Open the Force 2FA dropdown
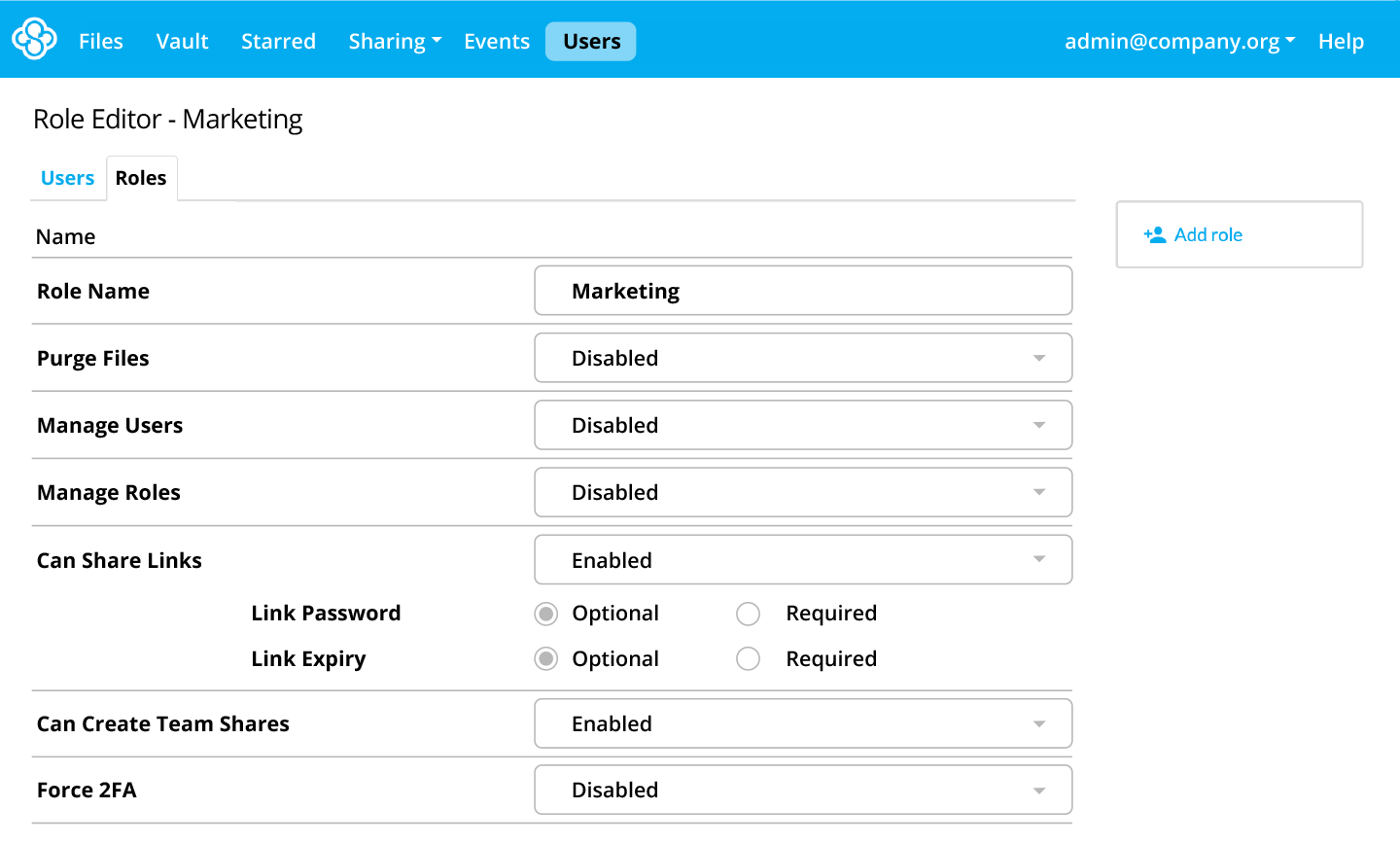 pyautogui.click(x=803, y=790)
